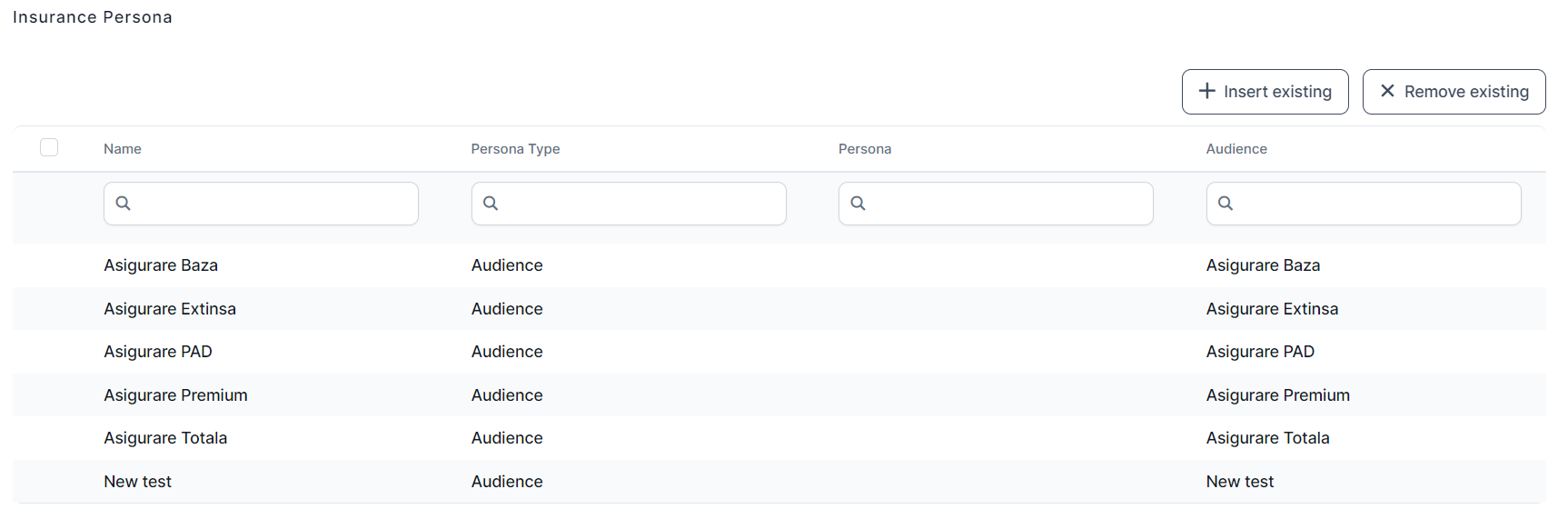The image size is (1568, 519).
Task: Sort by the Audience column header
Action: pos(1236,149)
